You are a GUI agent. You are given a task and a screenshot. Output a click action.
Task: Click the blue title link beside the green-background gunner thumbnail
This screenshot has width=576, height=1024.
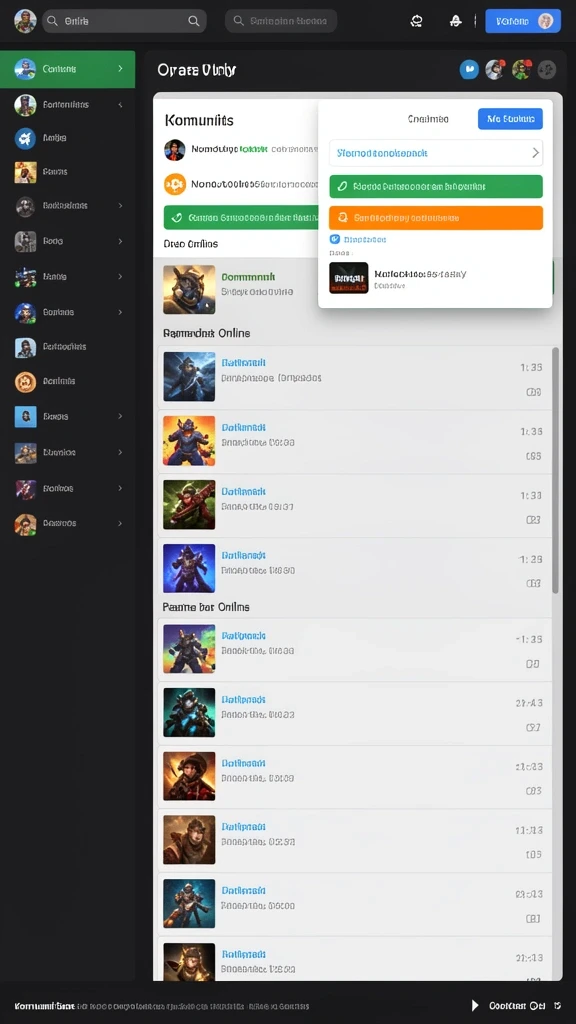tap(244, 491)
